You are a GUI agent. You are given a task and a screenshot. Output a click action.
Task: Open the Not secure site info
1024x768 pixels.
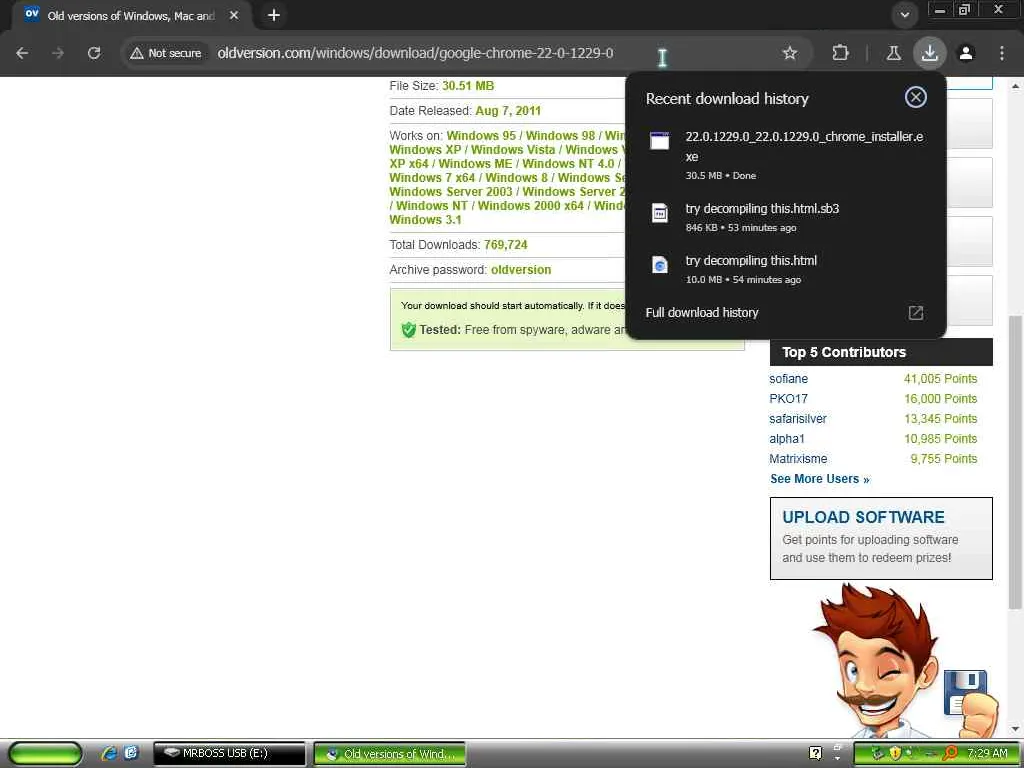(x=165, y=53)
